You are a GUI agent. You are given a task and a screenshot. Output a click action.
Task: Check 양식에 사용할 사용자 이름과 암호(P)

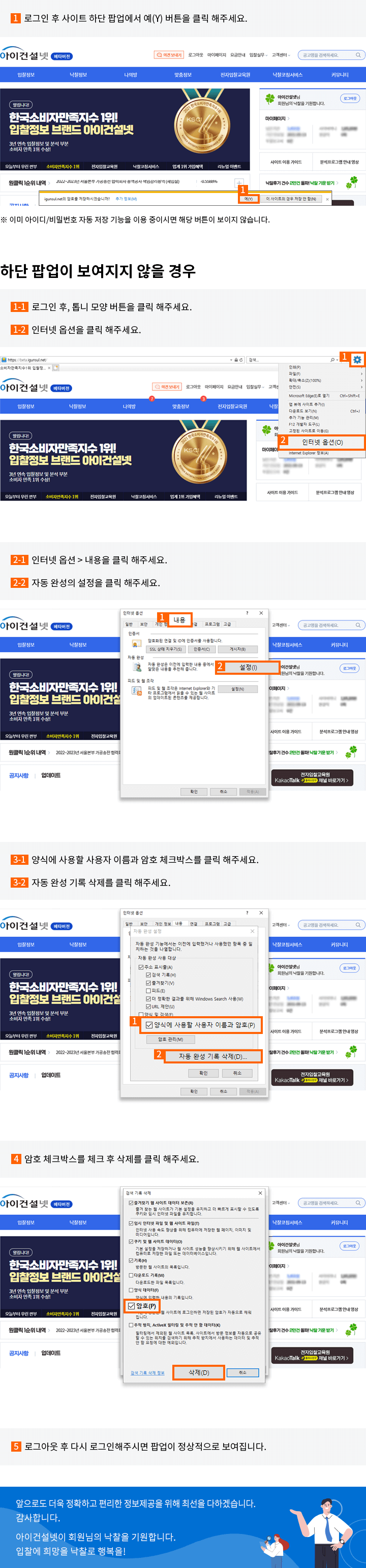tap(149, 1025)
